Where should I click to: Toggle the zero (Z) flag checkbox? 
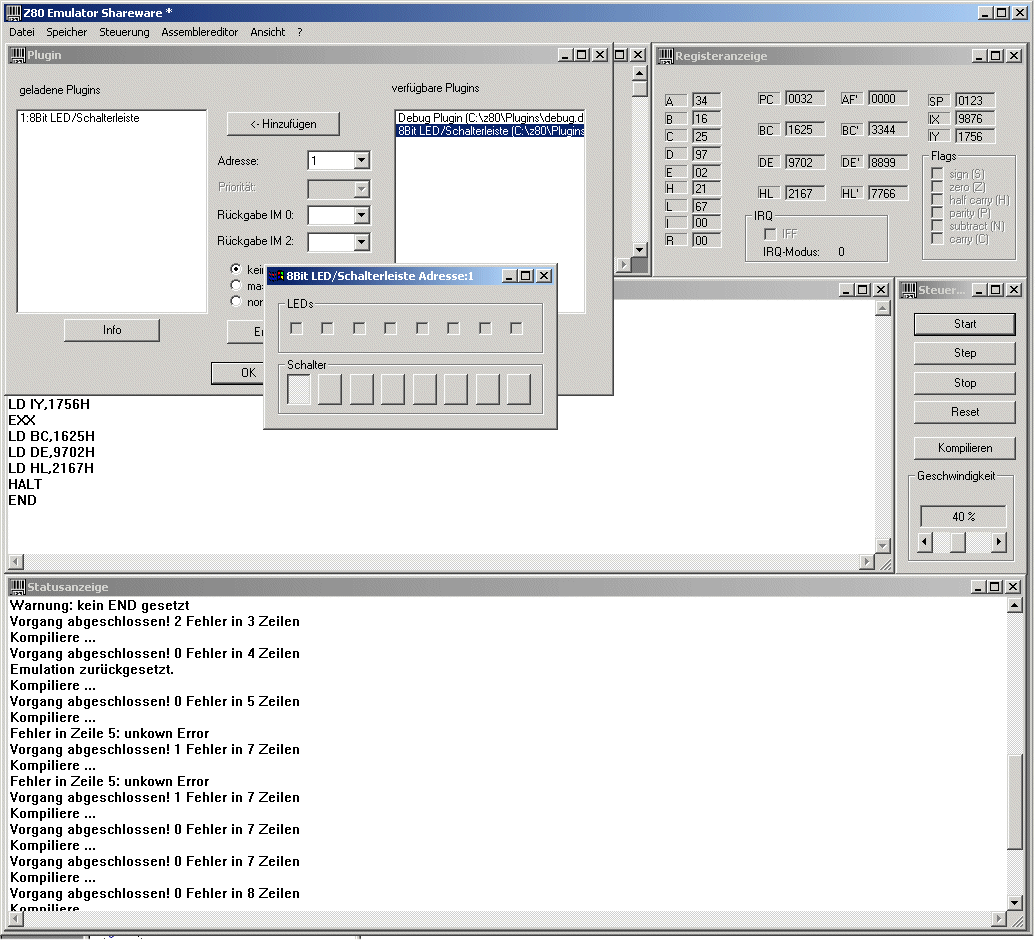click(x=937, y=187)
